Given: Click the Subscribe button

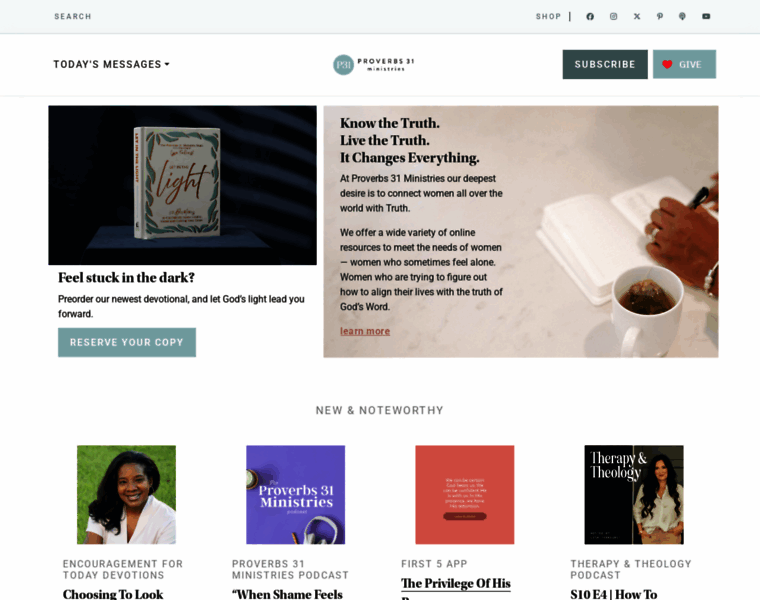Looking at the screenshot, I should coord(605,64).
